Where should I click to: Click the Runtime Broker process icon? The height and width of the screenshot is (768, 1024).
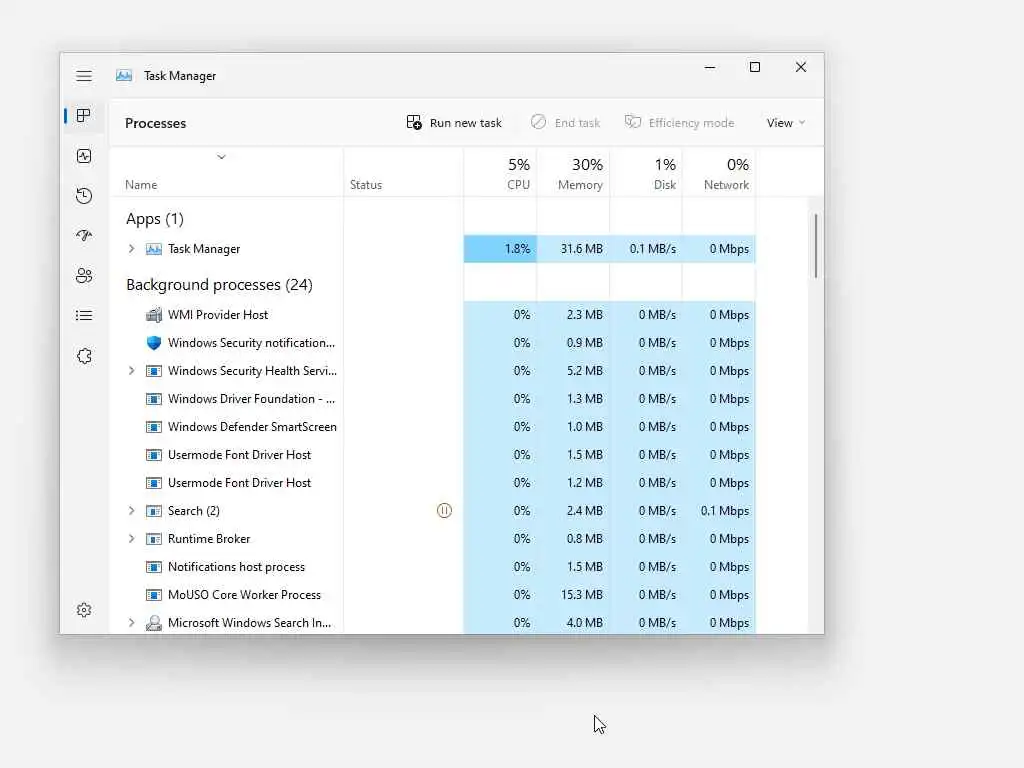(x=153, y=539)
